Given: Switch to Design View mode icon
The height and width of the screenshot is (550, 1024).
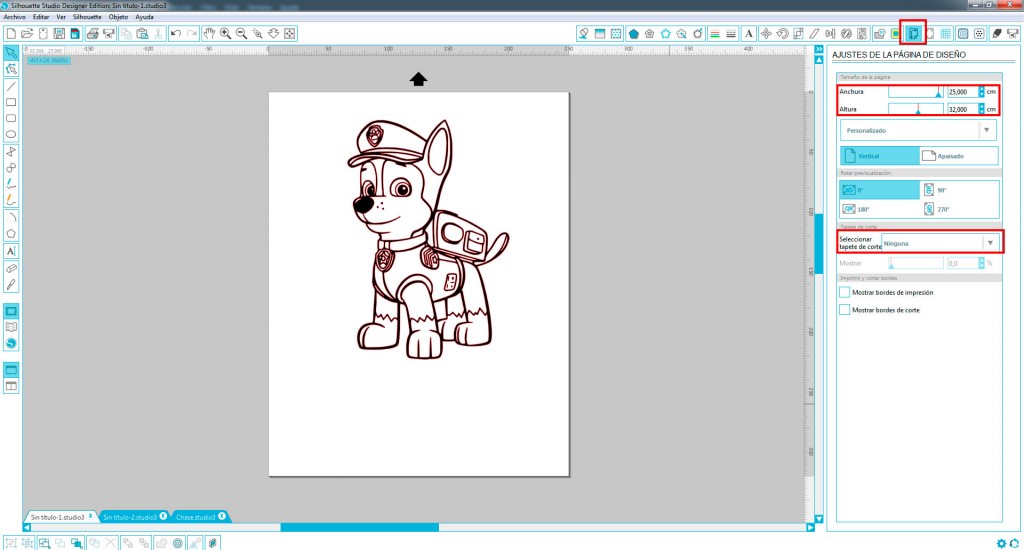Looking at the screenshot, I should (x=11, y=311).
